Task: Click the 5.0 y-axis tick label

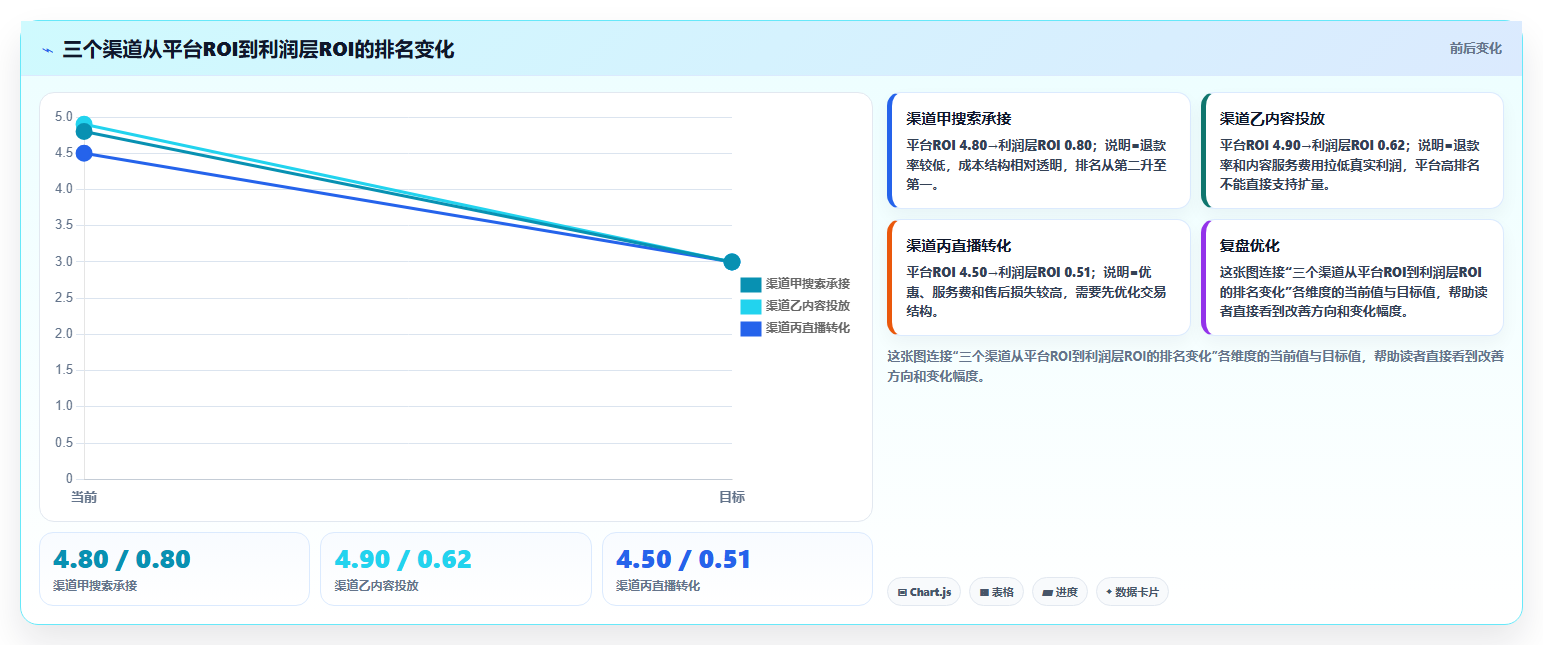Action: 63,117
